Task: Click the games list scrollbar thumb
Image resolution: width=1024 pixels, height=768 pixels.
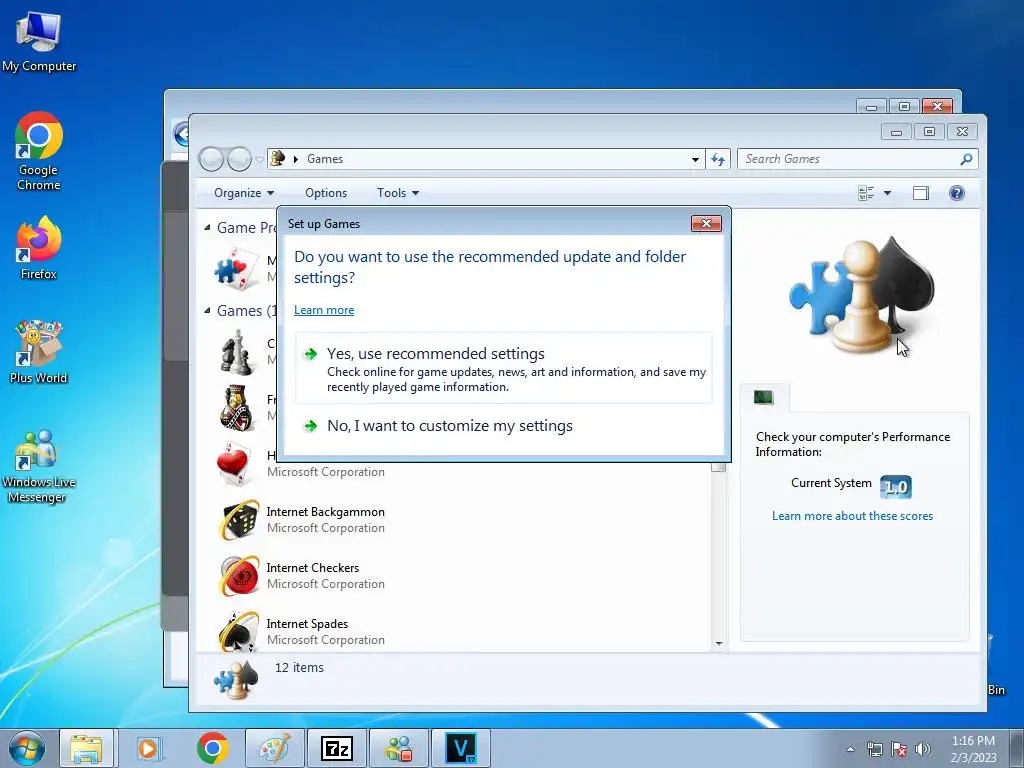Action: pos(718,467)
